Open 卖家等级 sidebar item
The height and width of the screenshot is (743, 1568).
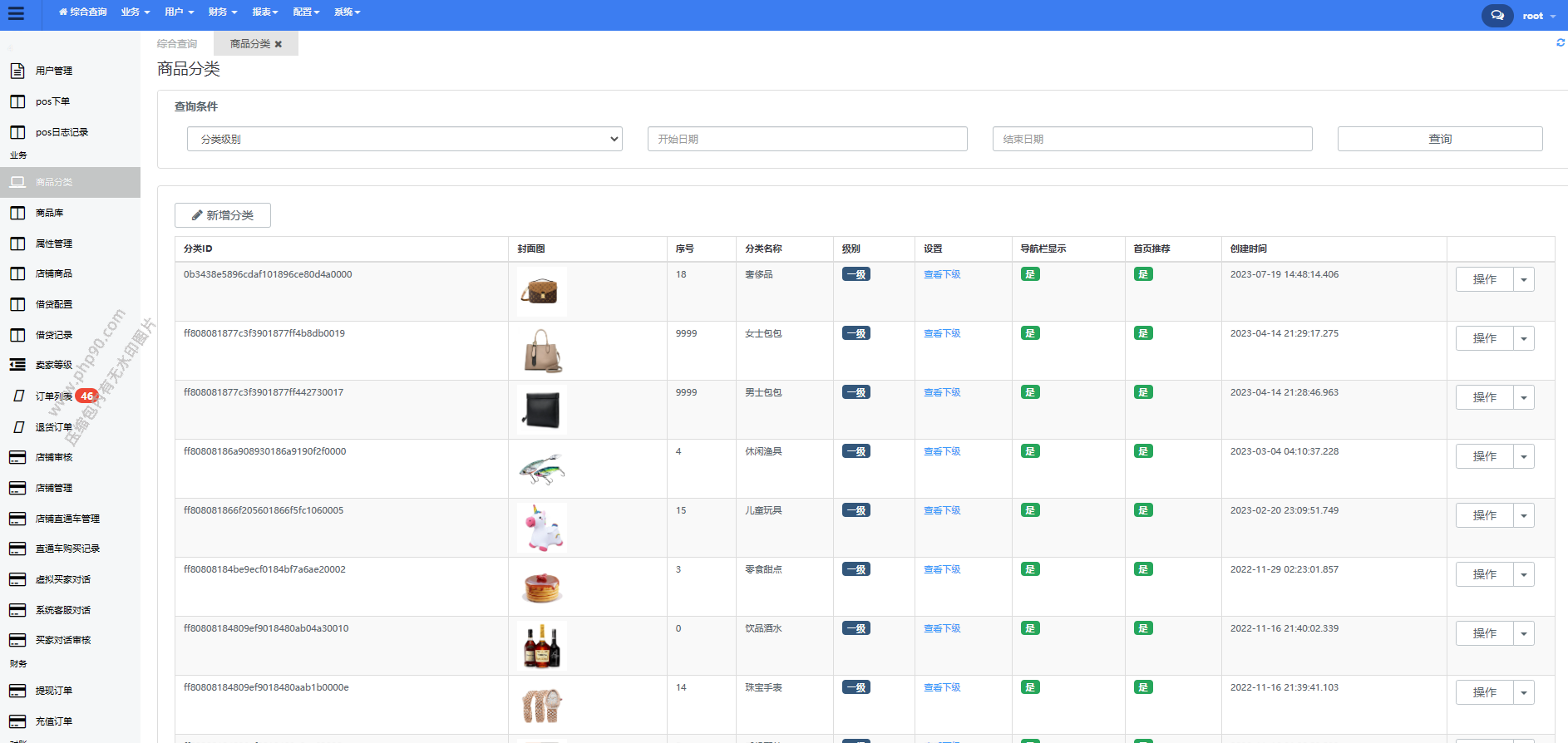(53, 365)
